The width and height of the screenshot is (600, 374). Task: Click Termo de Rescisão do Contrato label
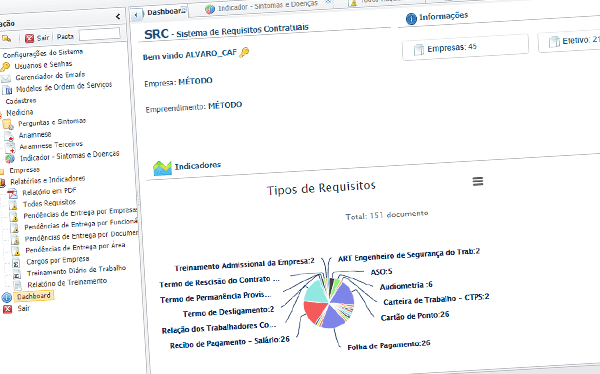click(219, 281)
